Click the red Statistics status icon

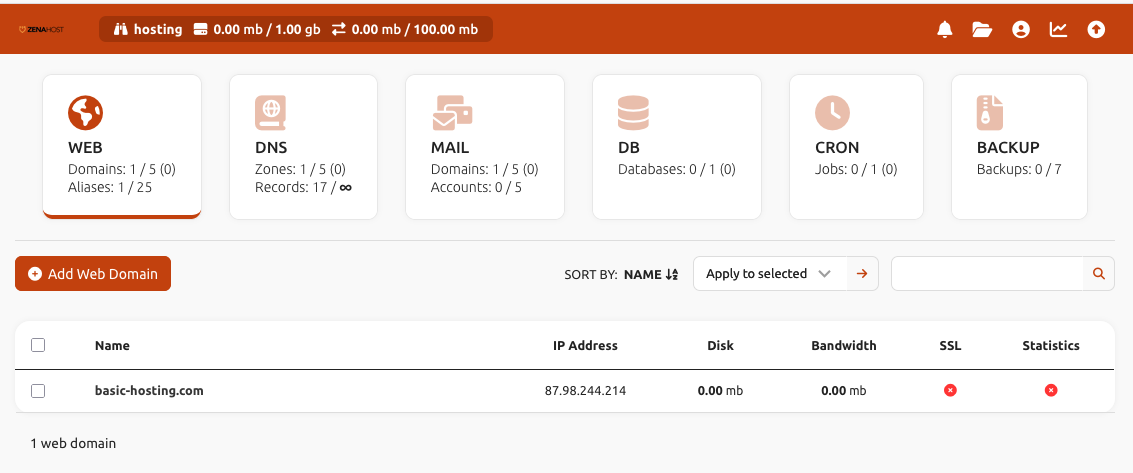point(1051,390)
